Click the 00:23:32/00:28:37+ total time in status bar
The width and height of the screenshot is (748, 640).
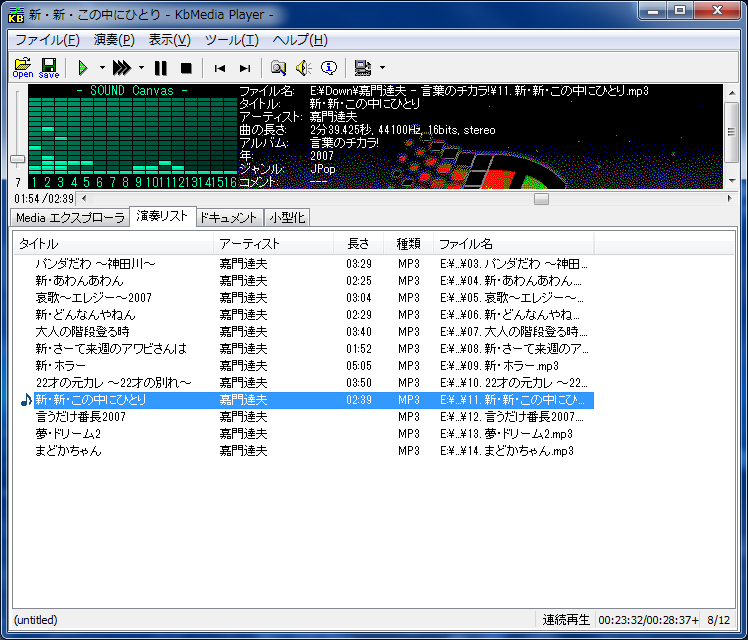[x=649, y=620]
